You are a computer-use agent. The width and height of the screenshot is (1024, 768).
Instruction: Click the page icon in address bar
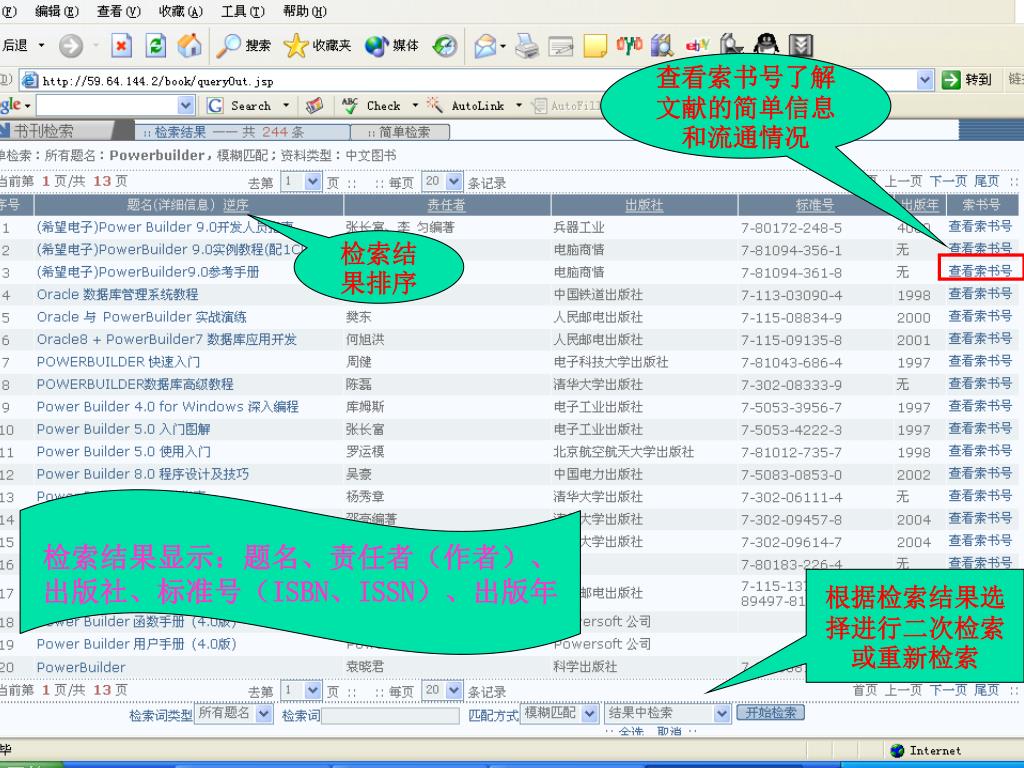(30, 81)
